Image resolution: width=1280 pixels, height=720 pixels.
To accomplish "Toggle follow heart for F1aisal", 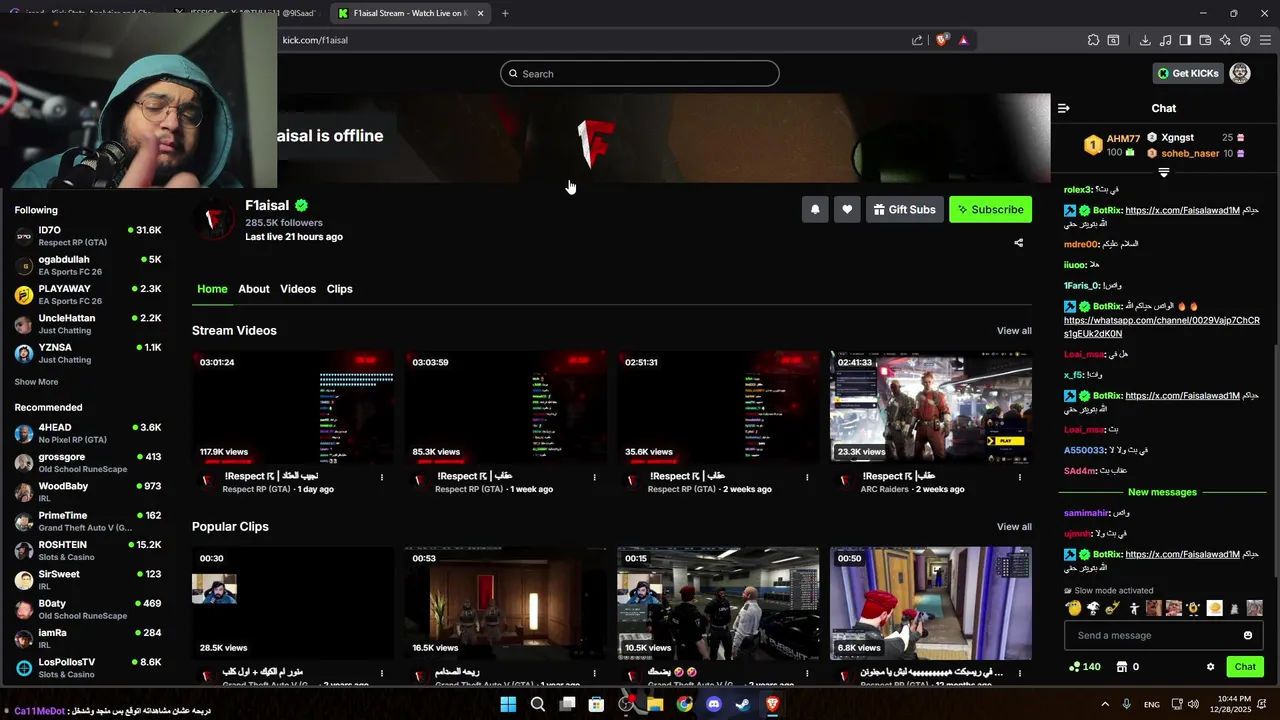I will [x=847, y=209].
